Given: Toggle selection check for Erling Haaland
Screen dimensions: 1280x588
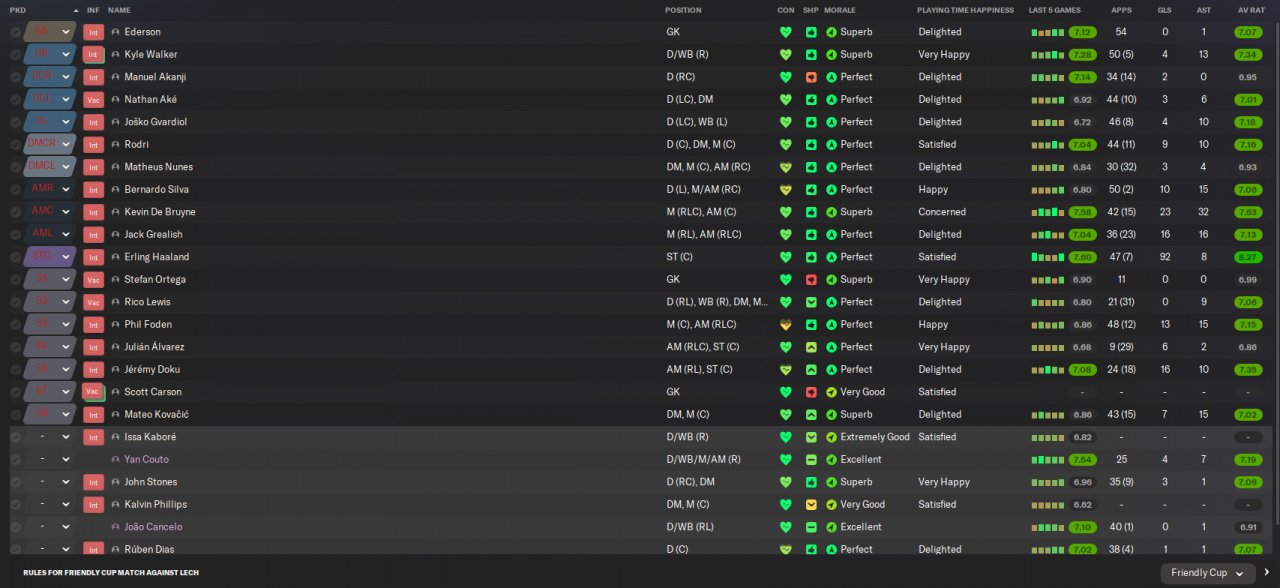Looking at the screenshot, I should [x=15, y=257].
